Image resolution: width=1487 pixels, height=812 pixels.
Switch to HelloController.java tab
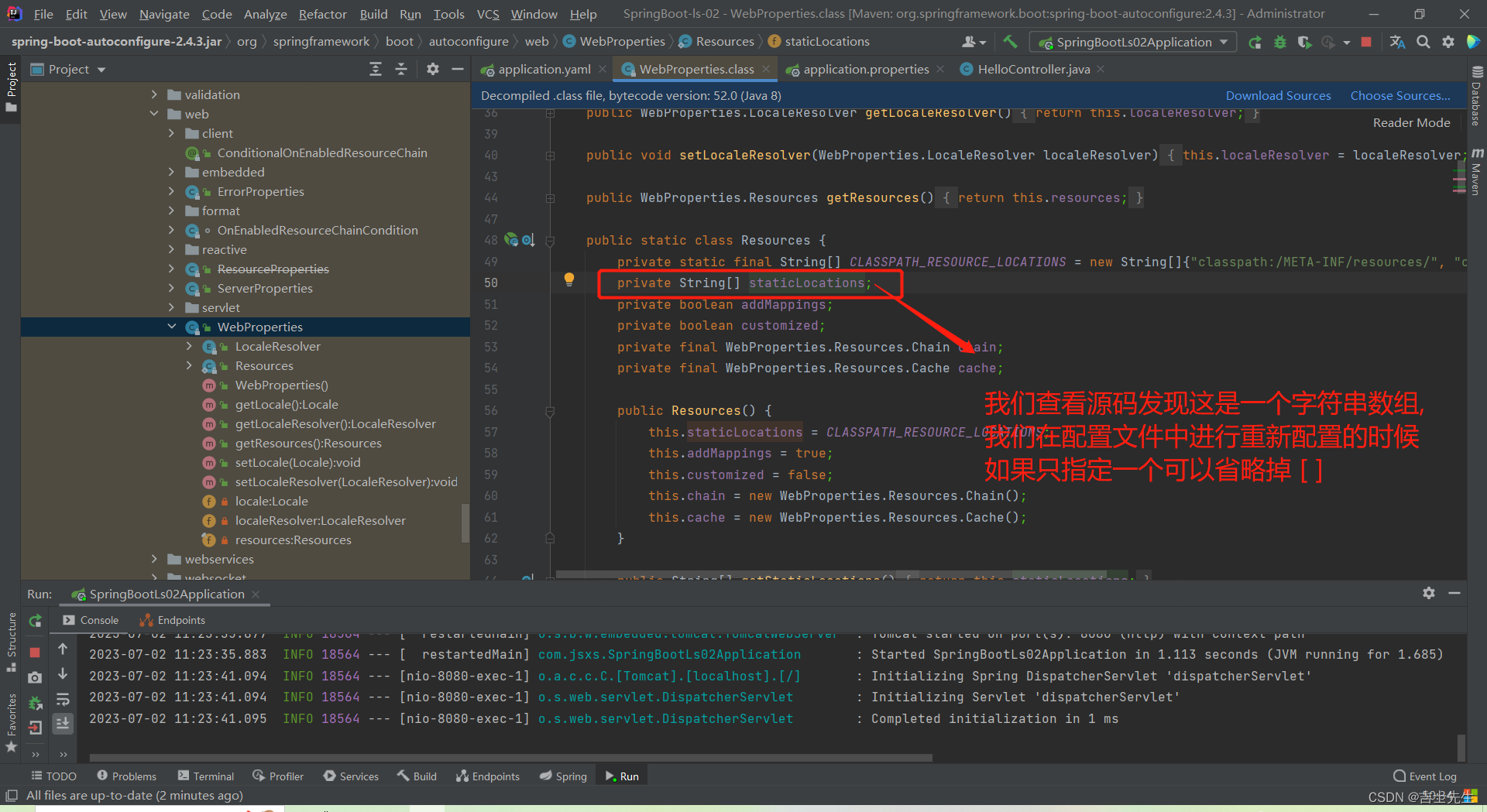coord(1033,69)
